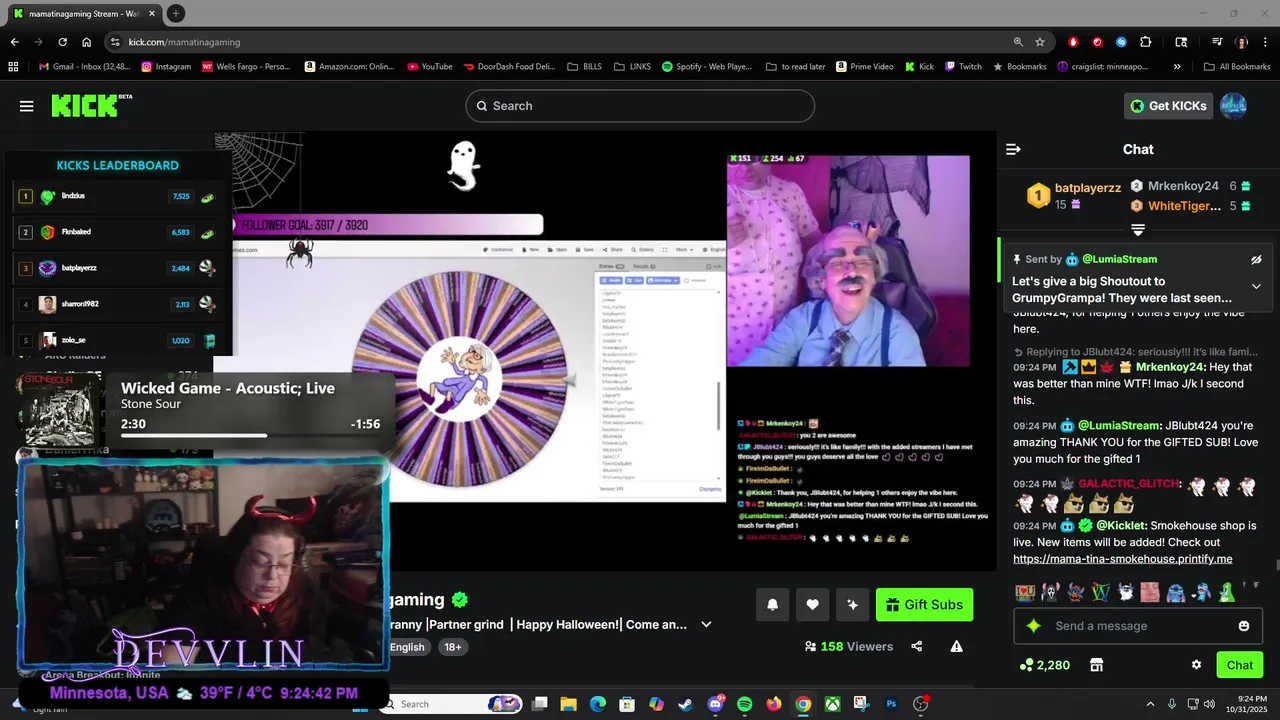The height and width of the screenshot is (720, 1280).
Task: Open the Prime Video bookmark
Action: coord(864,67)
